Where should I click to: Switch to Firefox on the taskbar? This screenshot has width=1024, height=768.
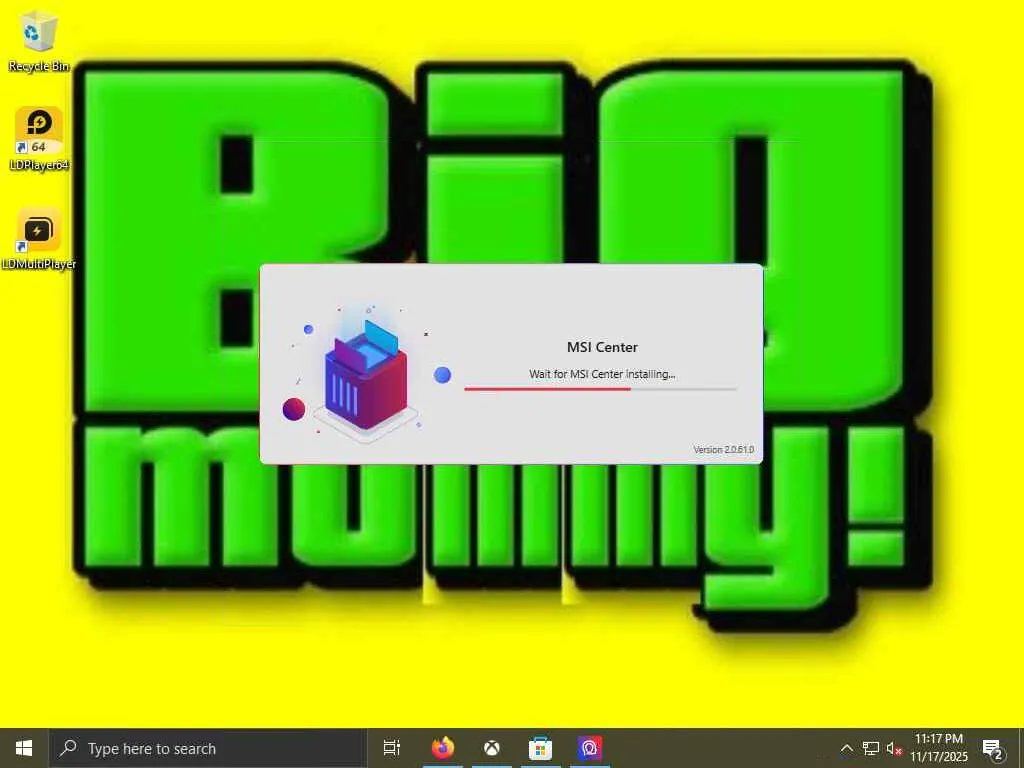[443, 748]
